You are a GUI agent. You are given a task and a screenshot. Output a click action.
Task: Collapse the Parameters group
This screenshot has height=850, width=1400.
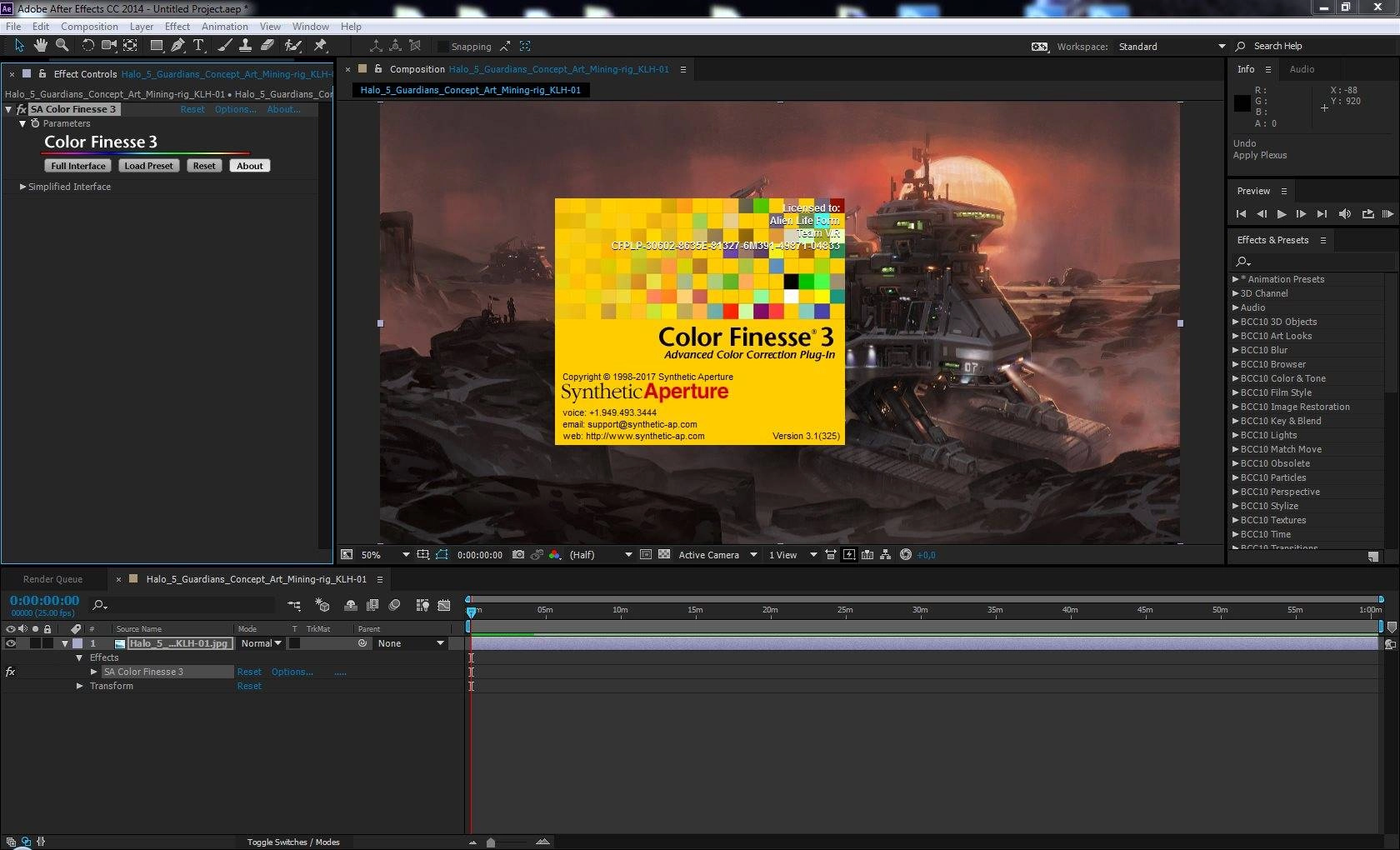22,123
